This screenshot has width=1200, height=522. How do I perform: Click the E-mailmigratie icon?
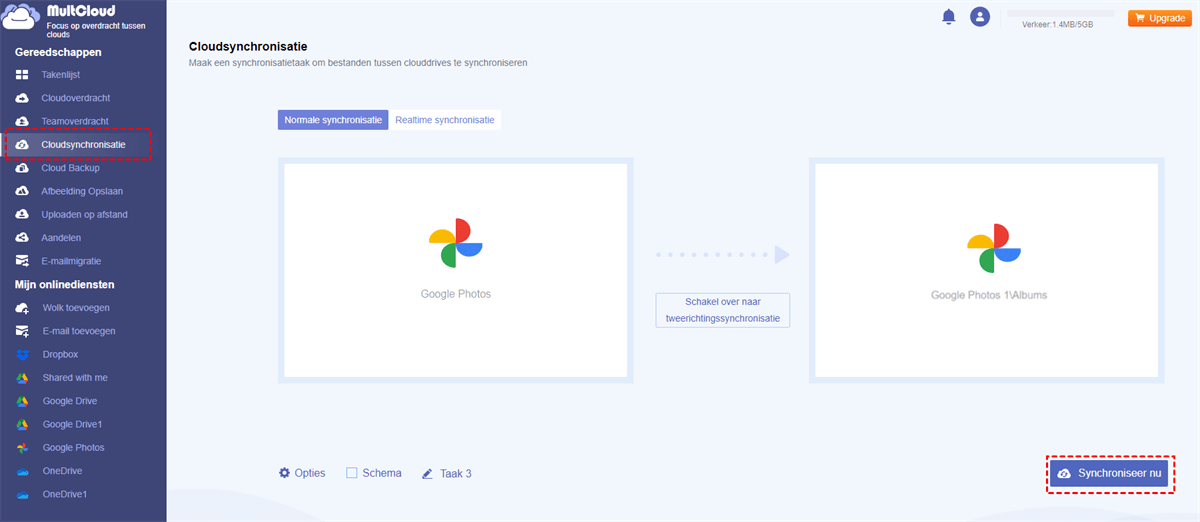click(x=22, y=261)
